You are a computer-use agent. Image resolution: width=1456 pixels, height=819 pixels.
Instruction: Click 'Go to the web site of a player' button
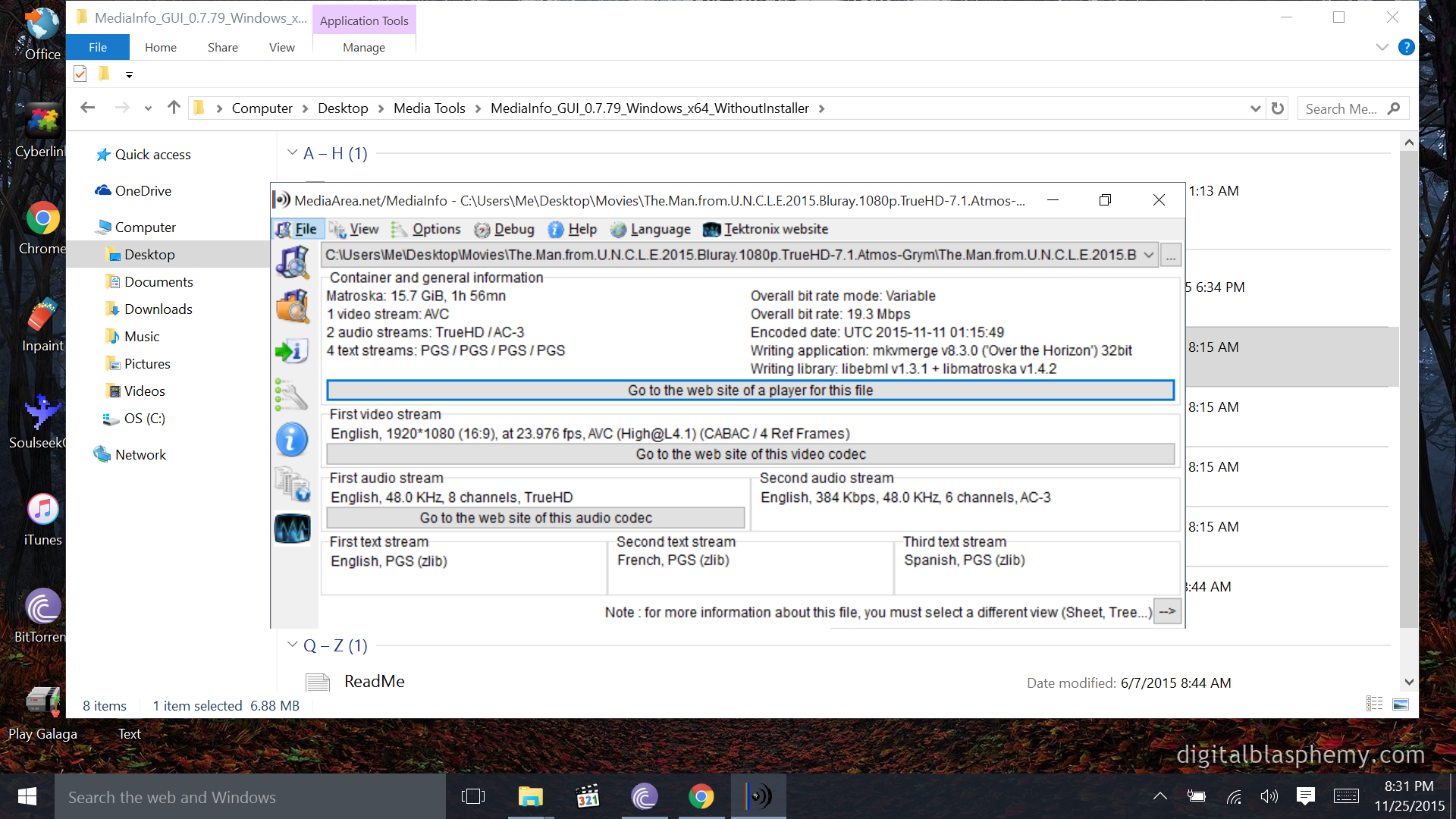click(x=750, y=391)
